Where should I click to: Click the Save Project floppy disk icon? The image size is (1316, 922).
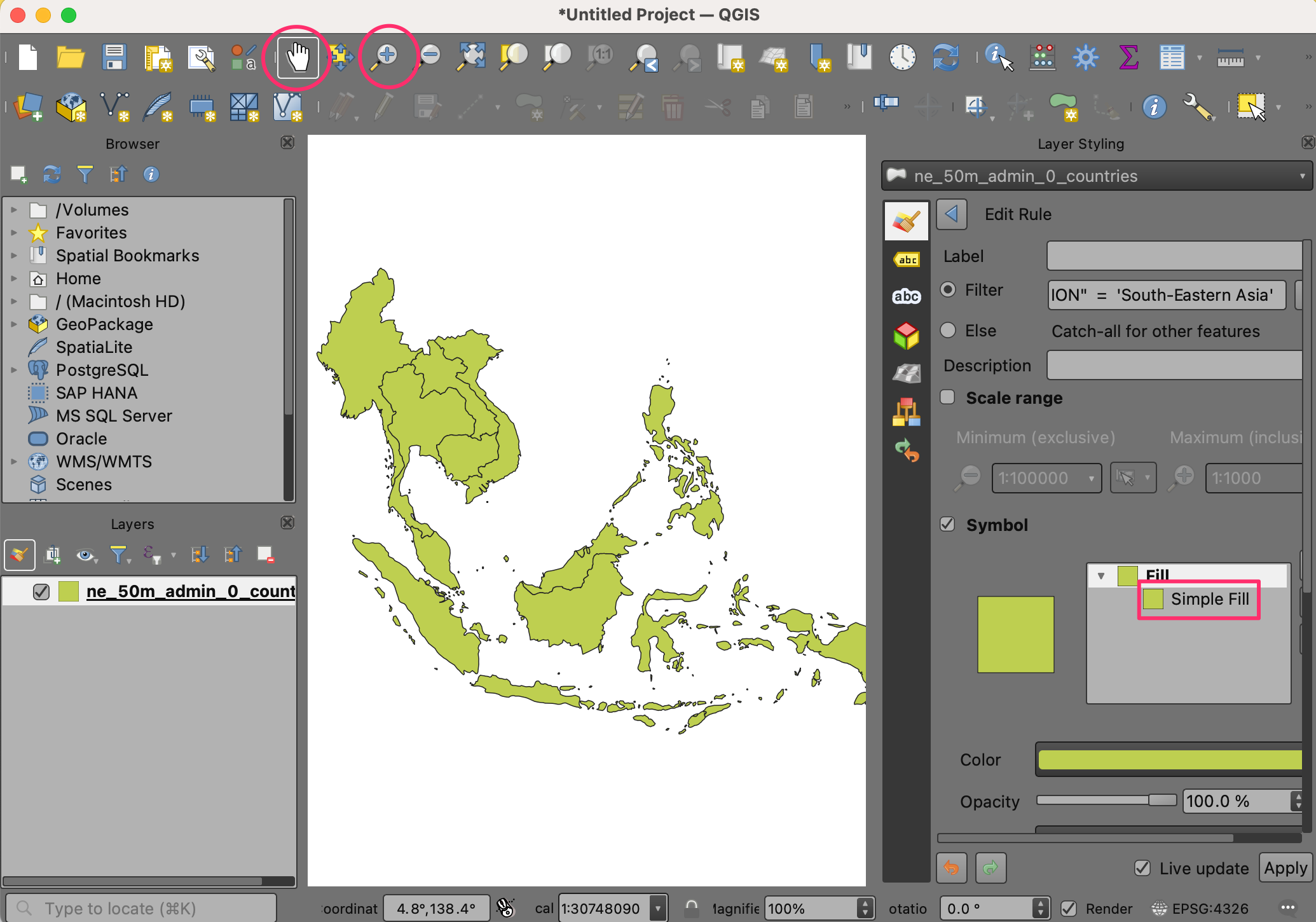(114, 58)
